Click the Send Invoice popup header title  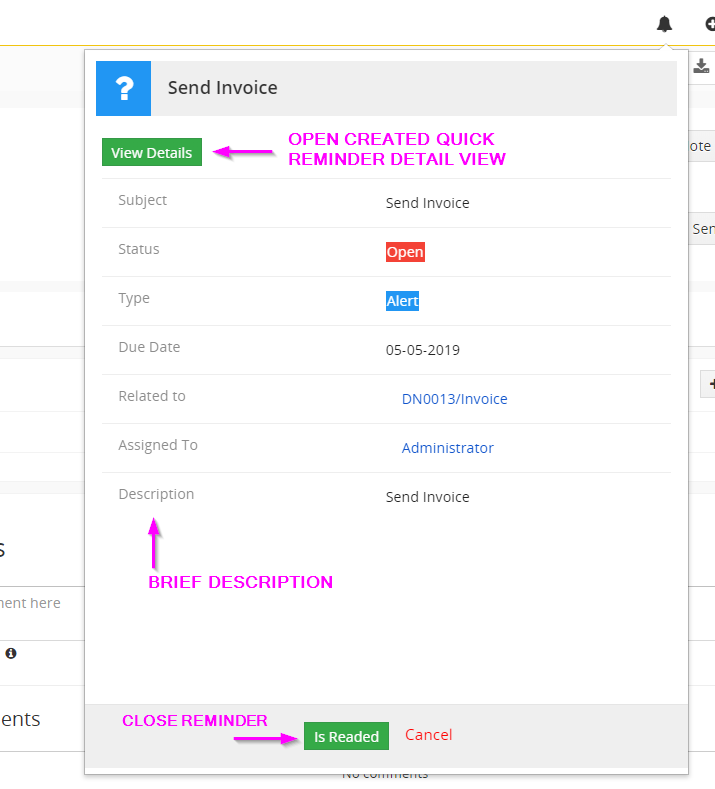(222, 88)
